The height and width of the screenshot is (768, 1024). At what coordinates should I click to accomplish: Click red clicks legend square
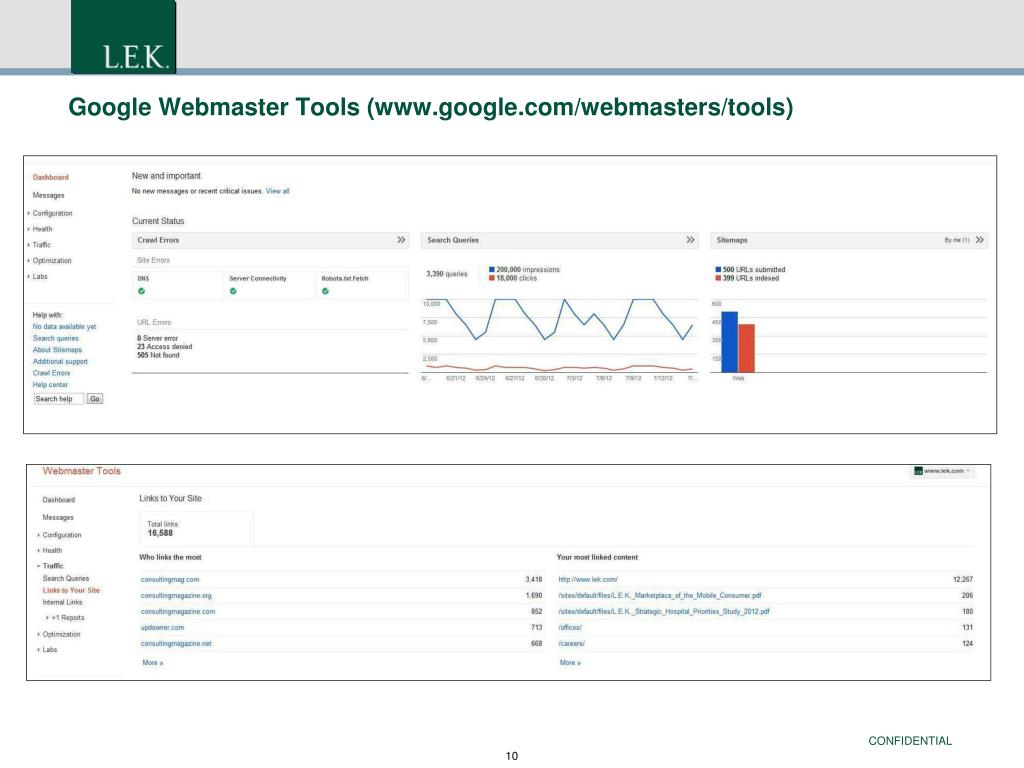coord(492,278)
